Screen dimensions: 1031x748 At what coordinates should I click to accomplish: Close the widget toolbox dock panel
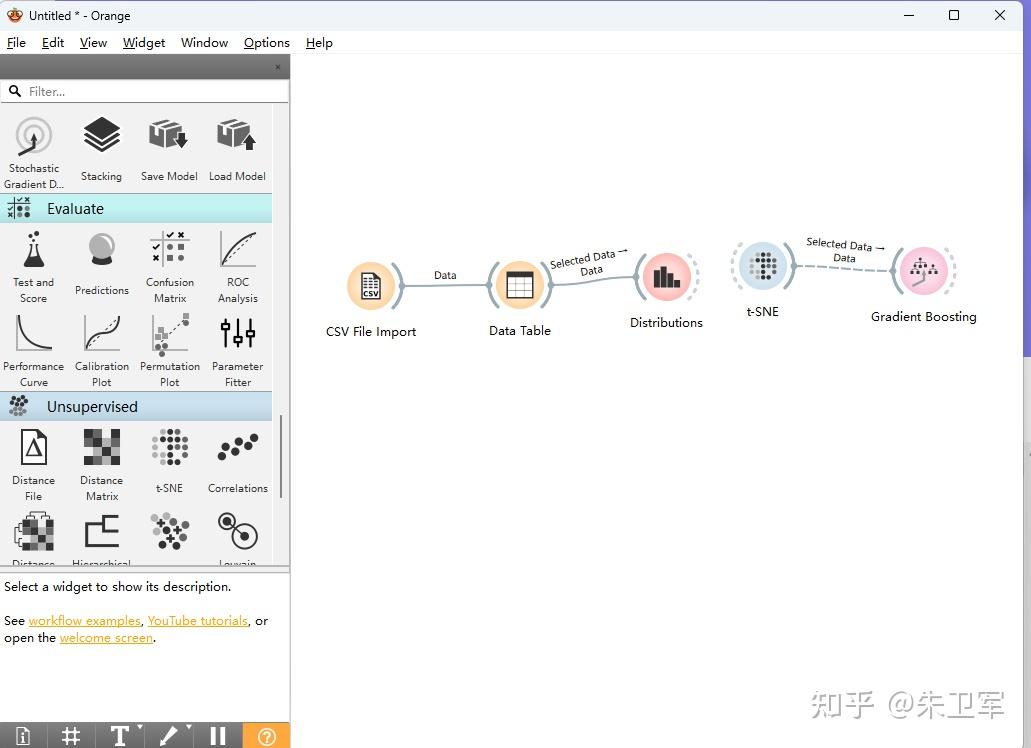277,67
